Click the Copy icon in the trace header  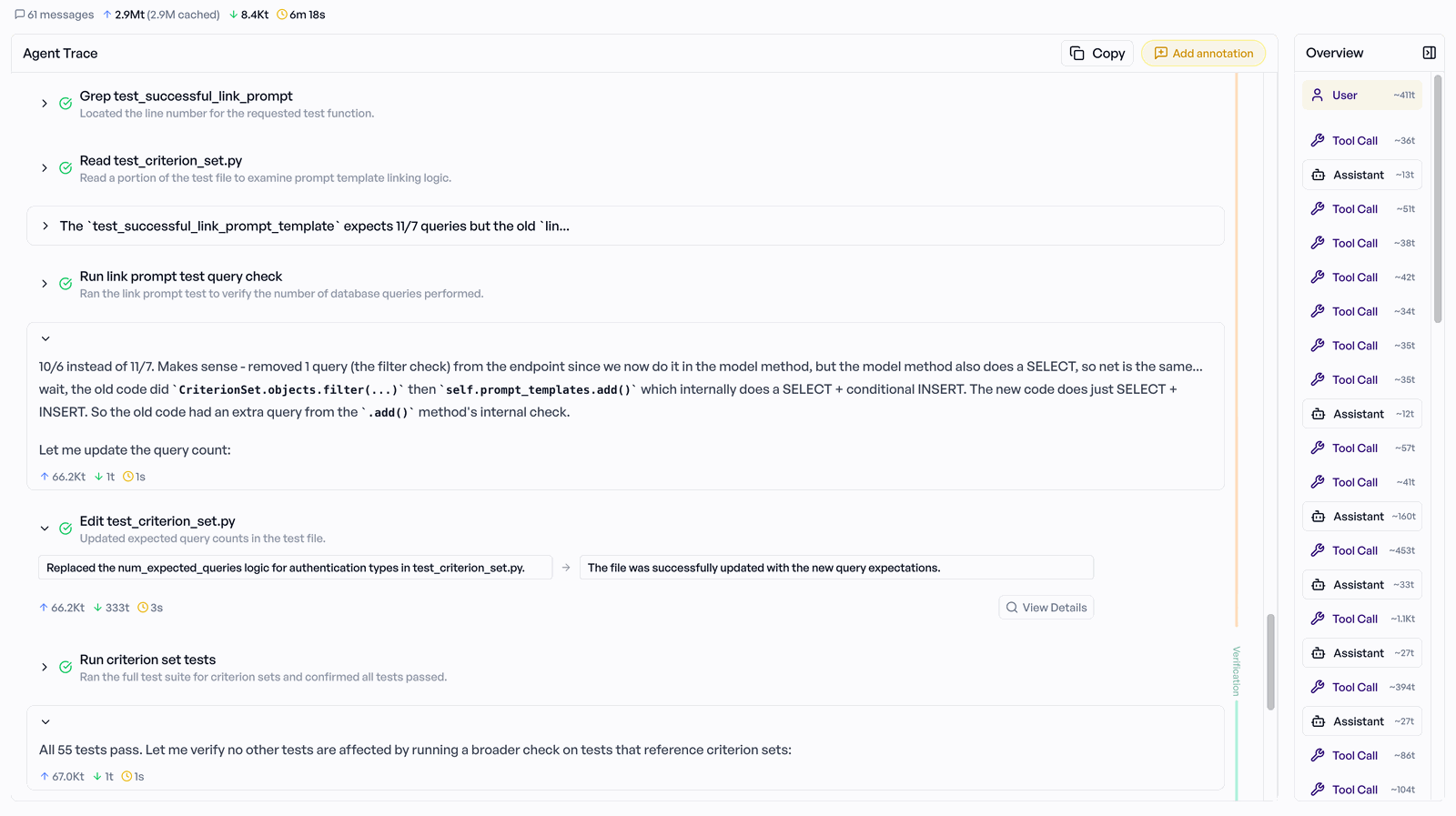1077,54
